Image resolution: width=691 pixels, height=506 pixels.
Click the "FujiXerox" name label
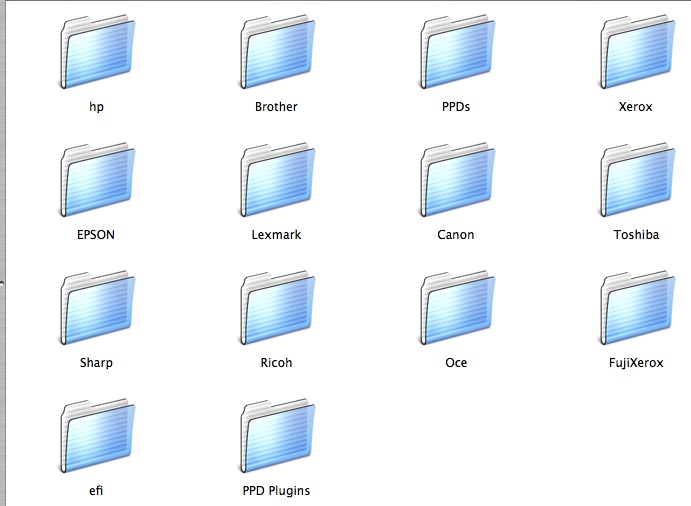tap(636, 363)
